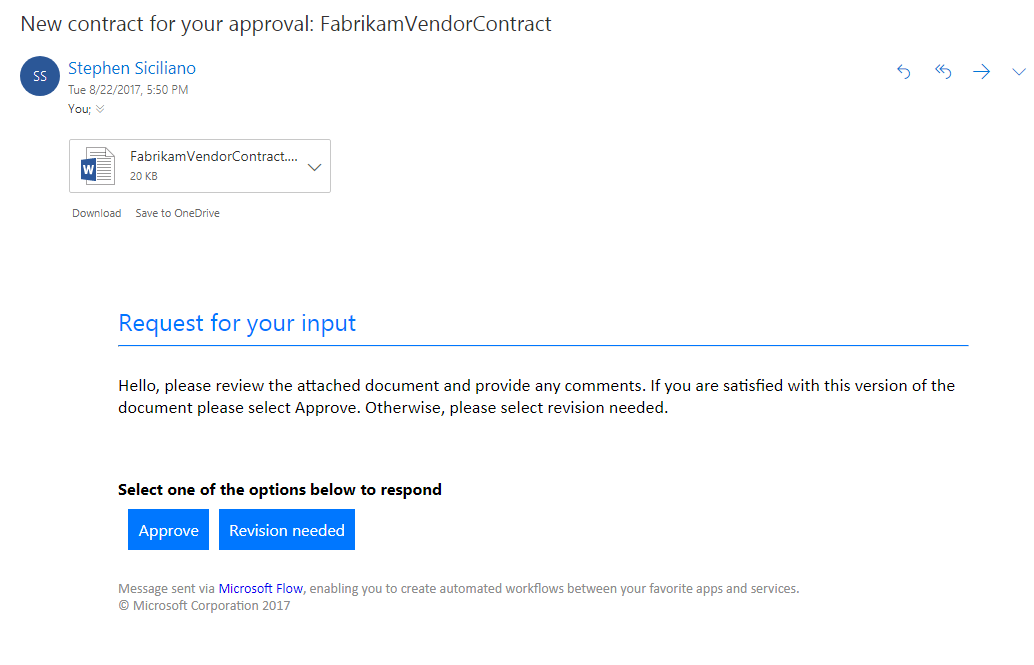Click the Reply arrow icon
The height and width of the screenshot is (665, 1034).
click(904, 72)
